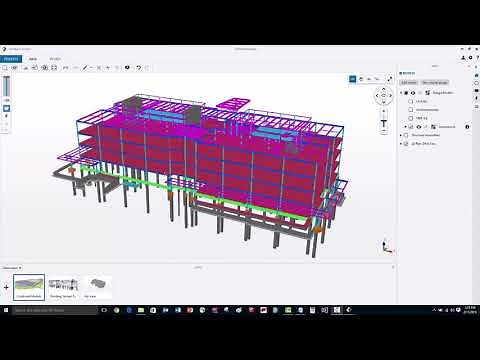Close the views panel with its X
Image resolution: width=480 pixels, height=360 pixels.
393,267
